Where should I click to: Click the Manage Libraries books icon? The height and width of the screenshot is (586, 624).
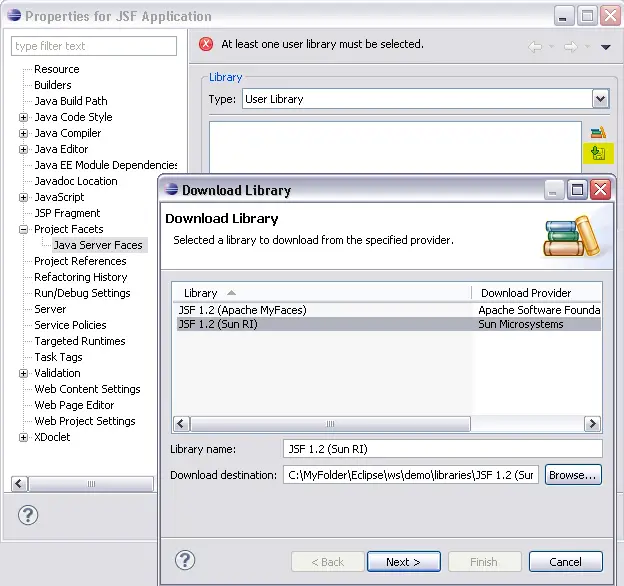click(598, 132)
